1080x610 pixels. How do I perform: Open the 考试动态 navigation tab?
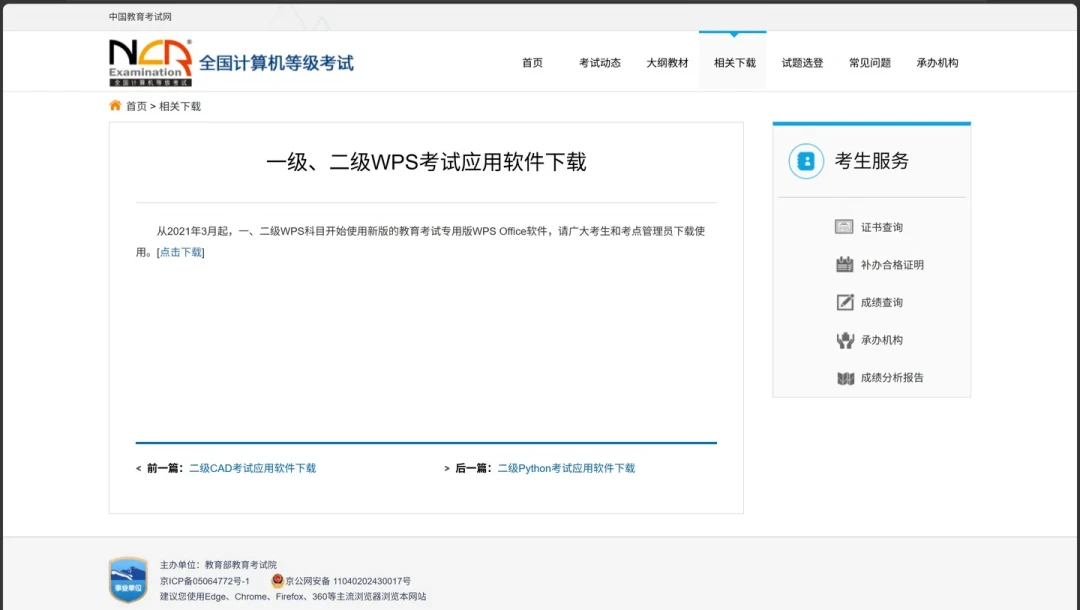599,63
